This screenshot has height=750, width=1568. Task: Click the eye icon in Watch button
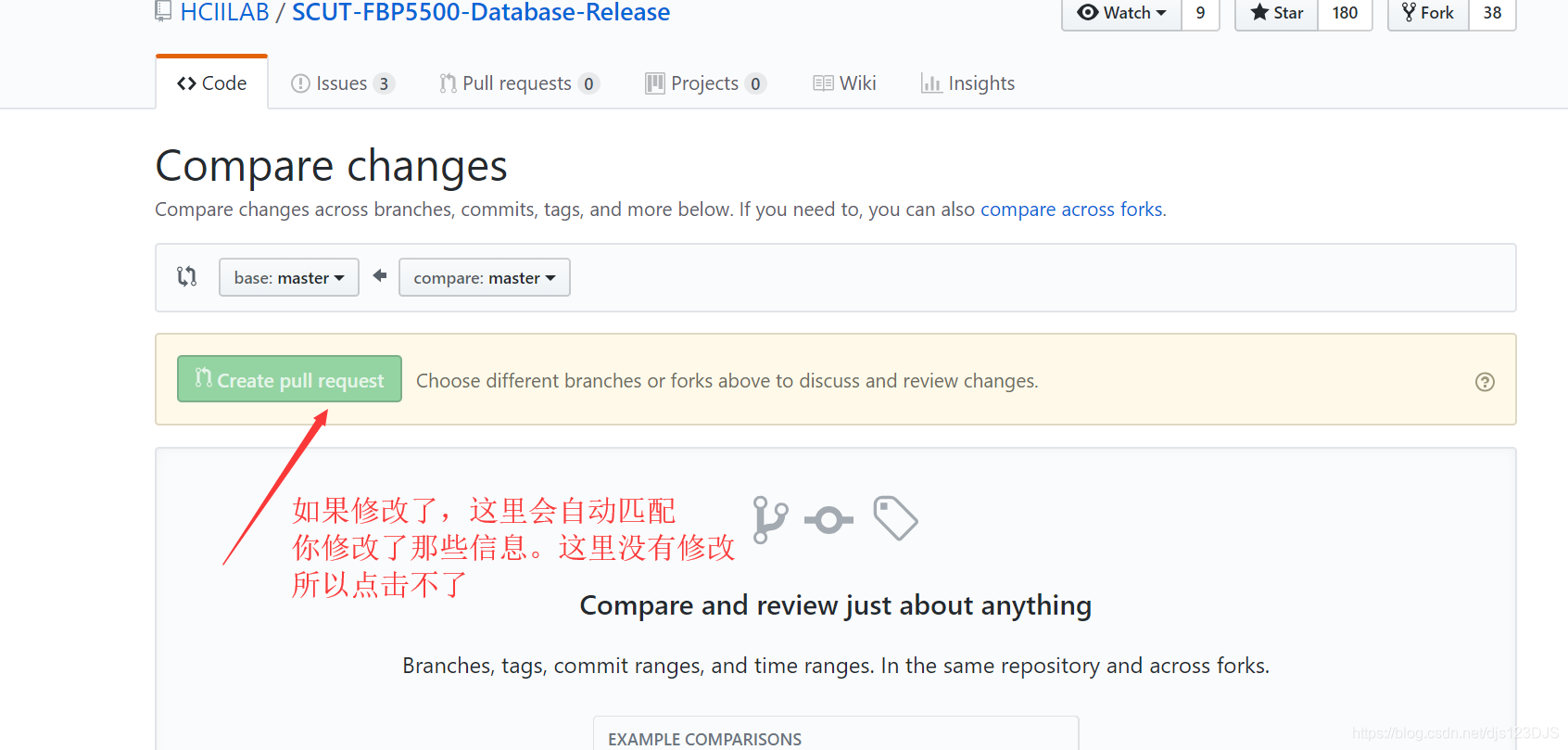[1088, 12]
